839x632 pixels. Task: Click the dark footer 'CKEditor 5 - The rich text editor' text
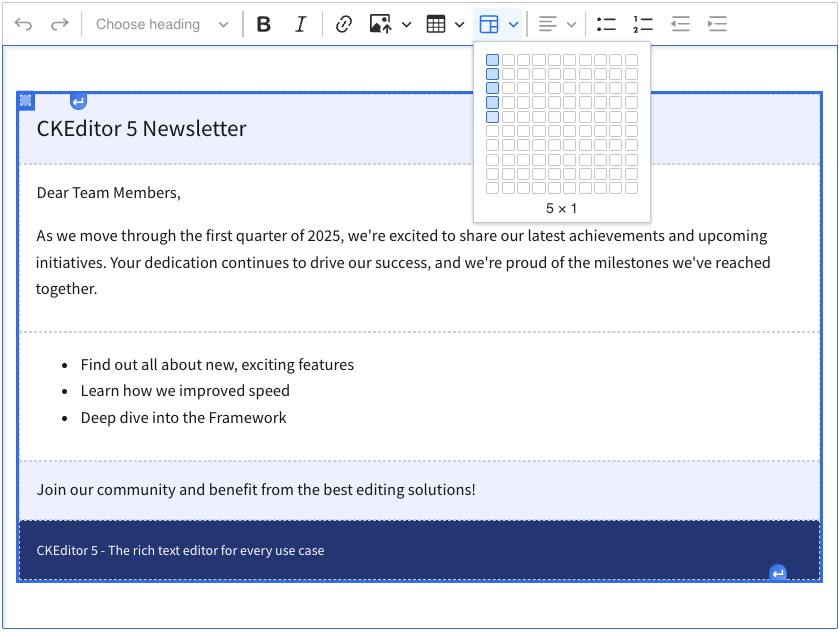[x=180, y=551]
